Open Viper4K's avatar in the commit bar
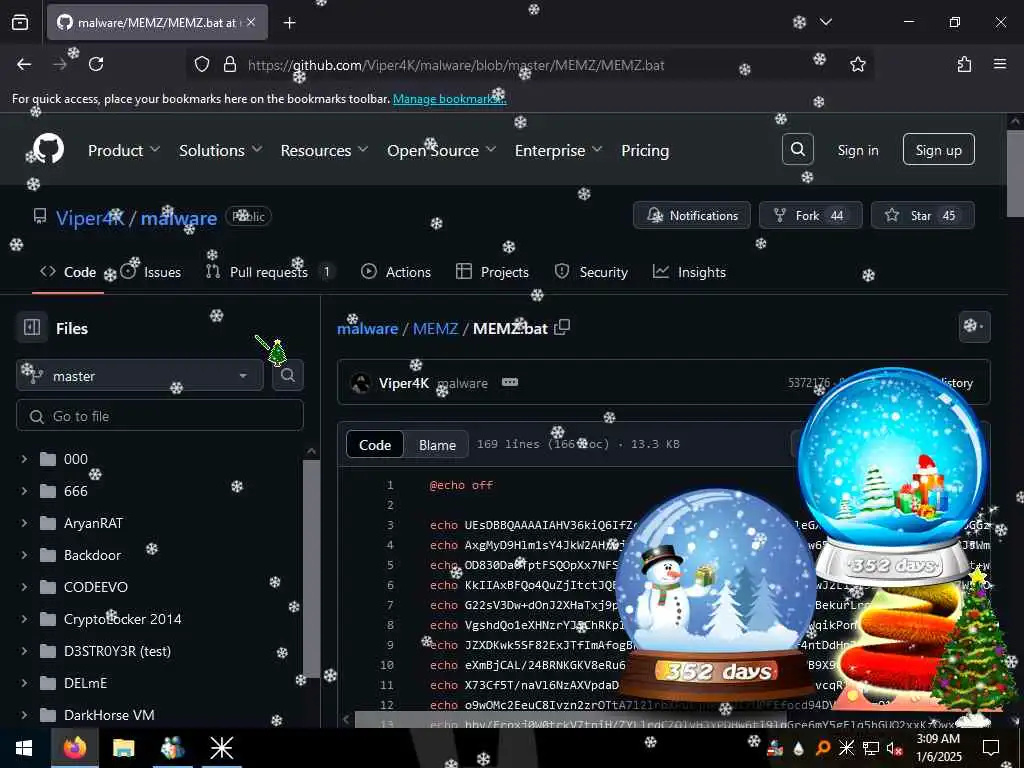 [x=360, y=383]
